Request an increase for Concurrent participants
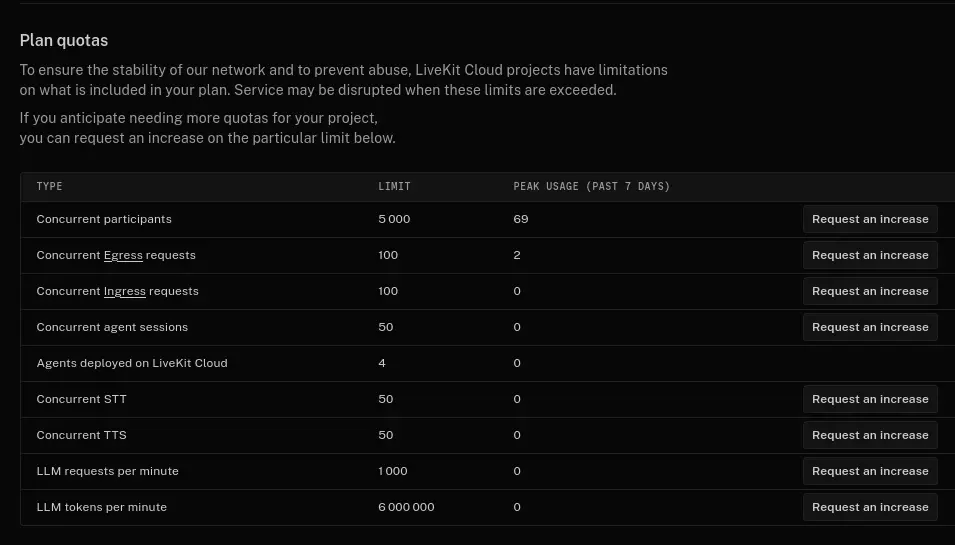This screenshot has width=955, height=545. click(870, 219)
